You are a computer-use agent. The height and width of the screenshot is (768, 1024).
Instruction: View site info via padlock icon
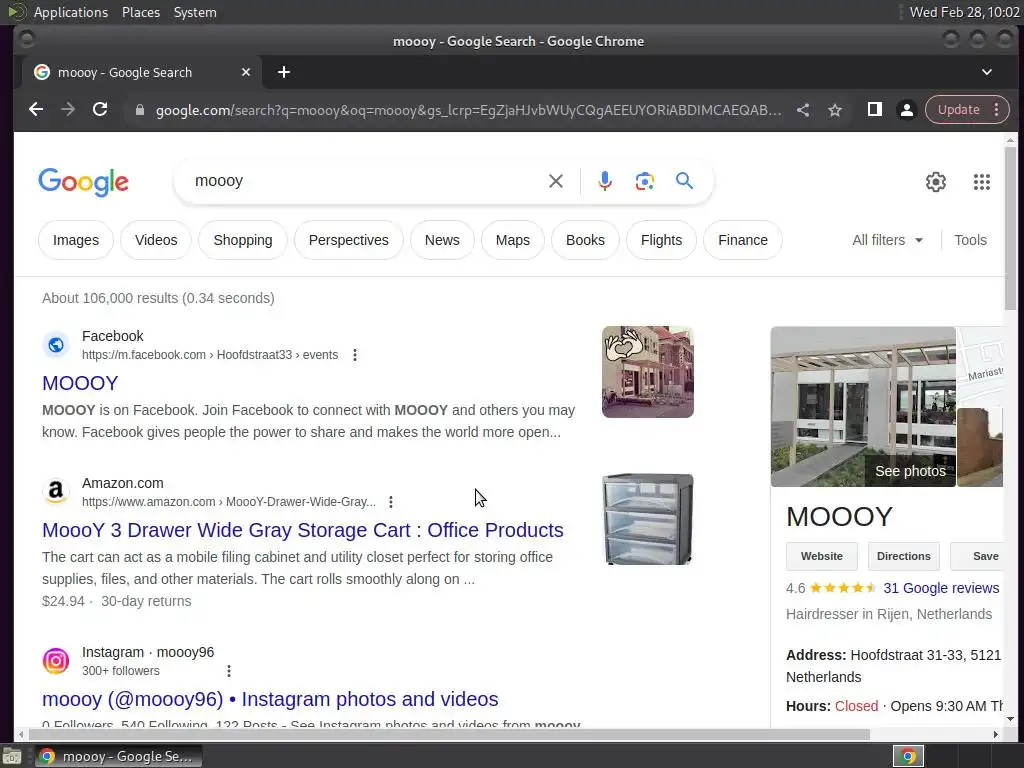[x=139, y=110]
